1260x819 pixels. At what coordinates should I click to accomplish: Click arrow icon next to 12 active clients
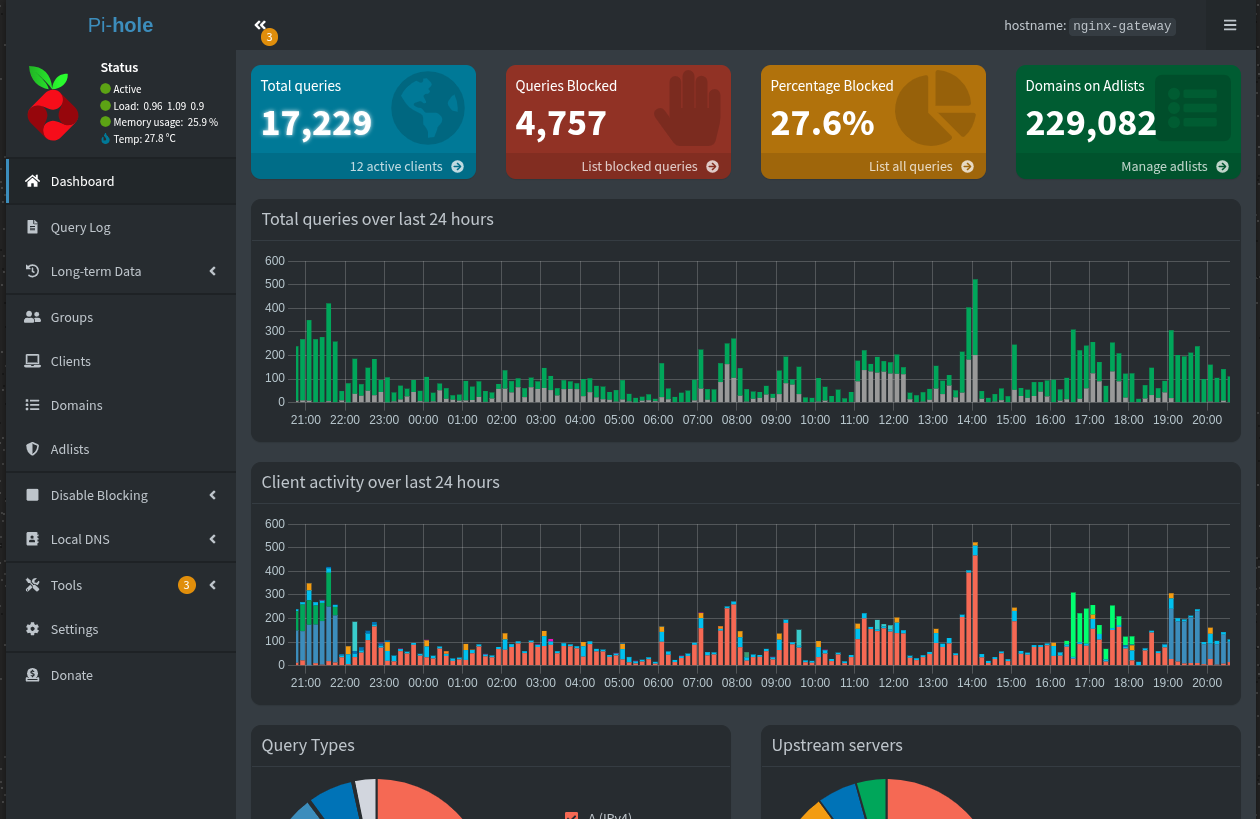457,167
